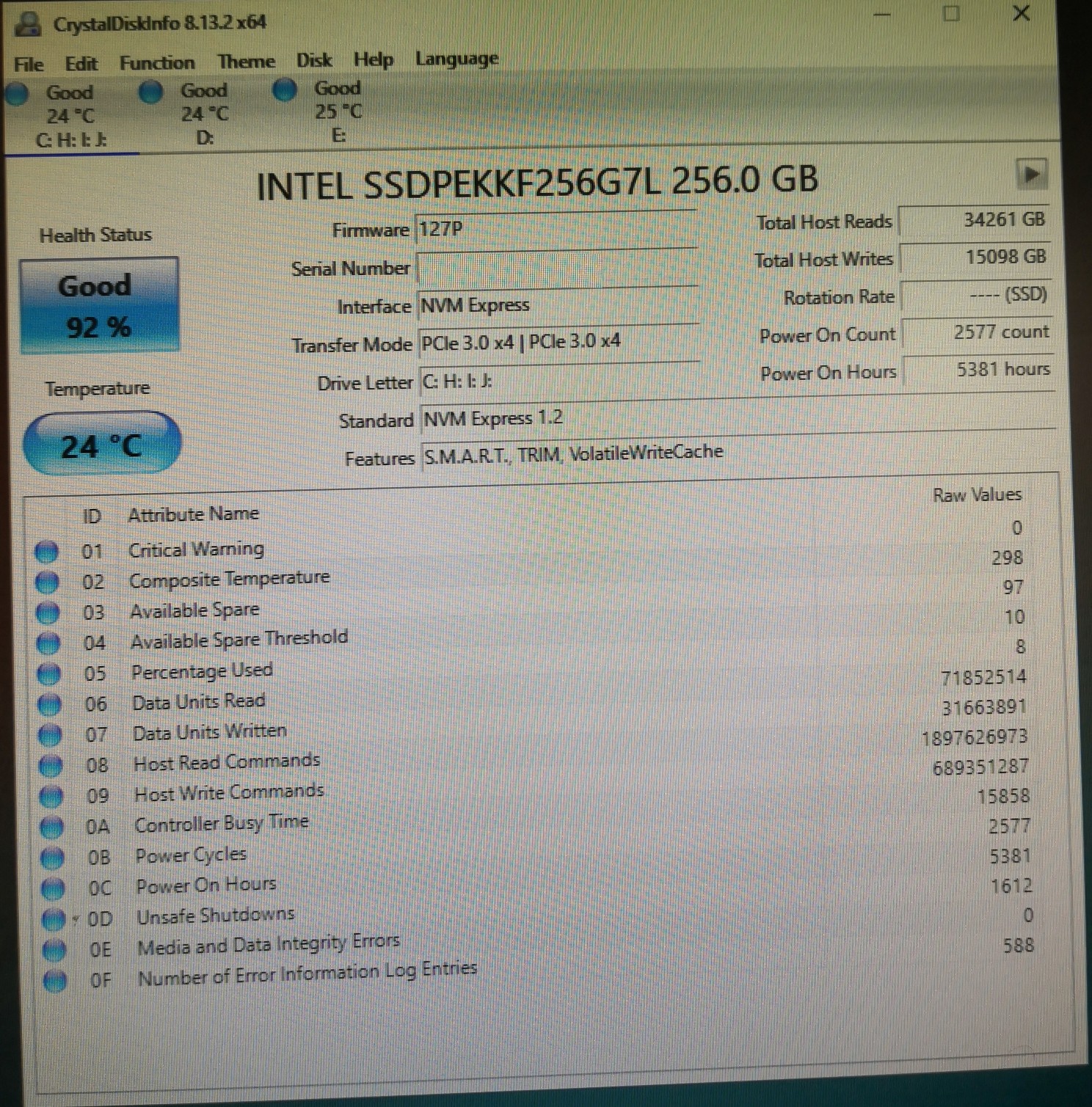Click the status dot for Available Spare Threshold
This screenshot has width=1092, height=1107.
[49, 643]
